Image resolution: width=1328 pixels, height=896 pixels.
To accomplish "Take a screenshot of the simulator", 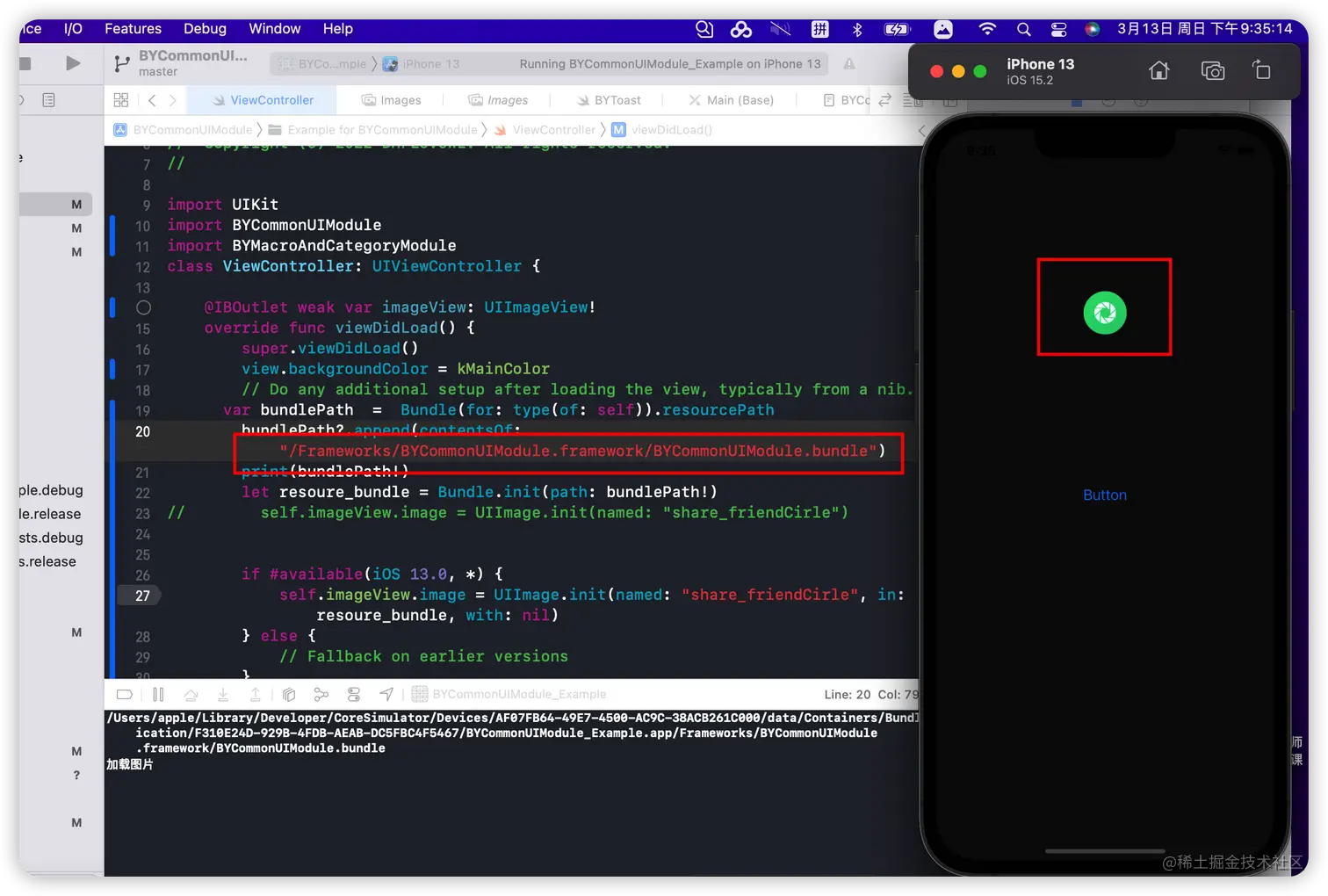I will coord(1213,70).
